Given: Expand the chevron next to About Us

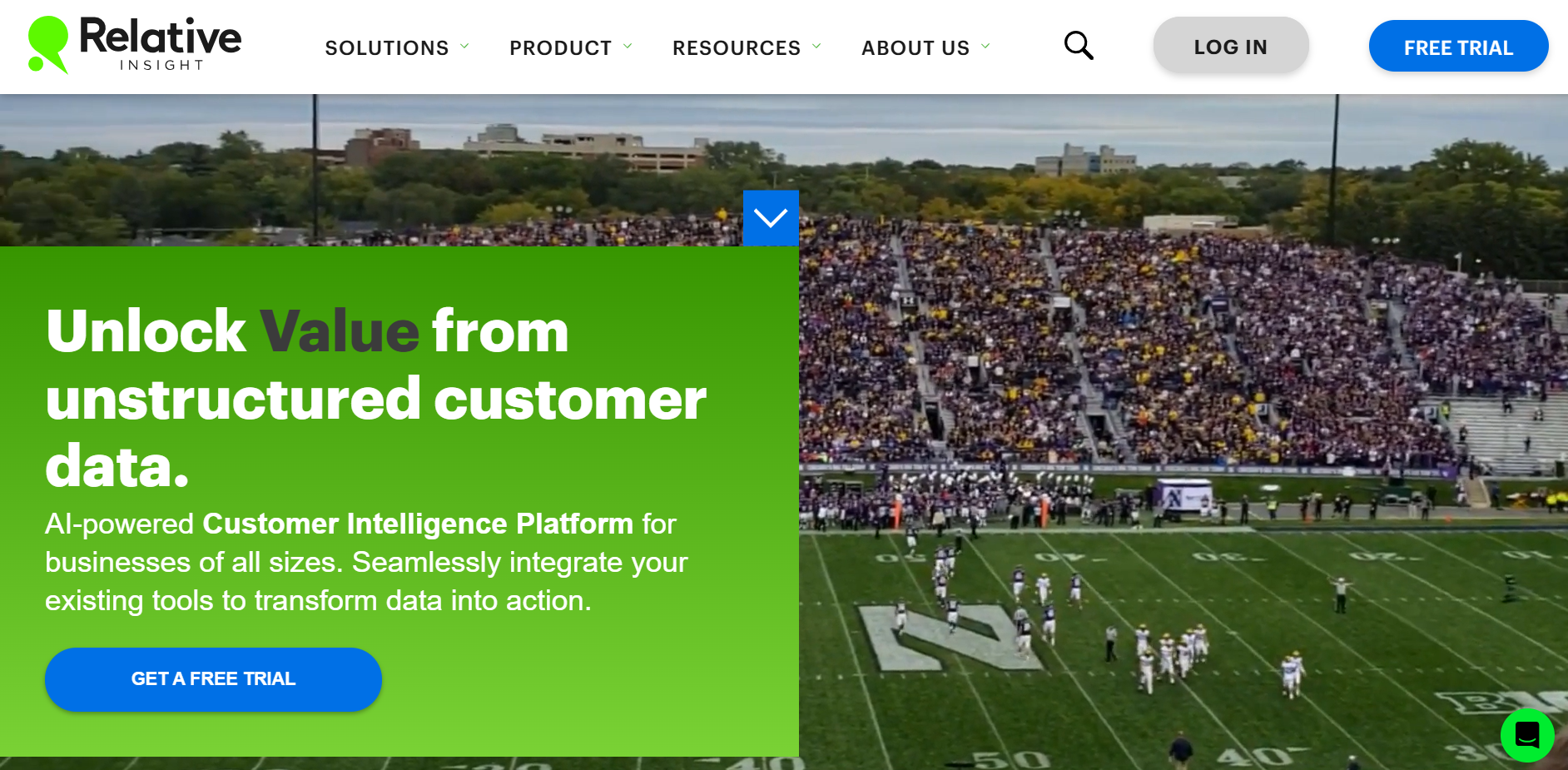Looking at the screenshot, I should (x=985, y=47).
